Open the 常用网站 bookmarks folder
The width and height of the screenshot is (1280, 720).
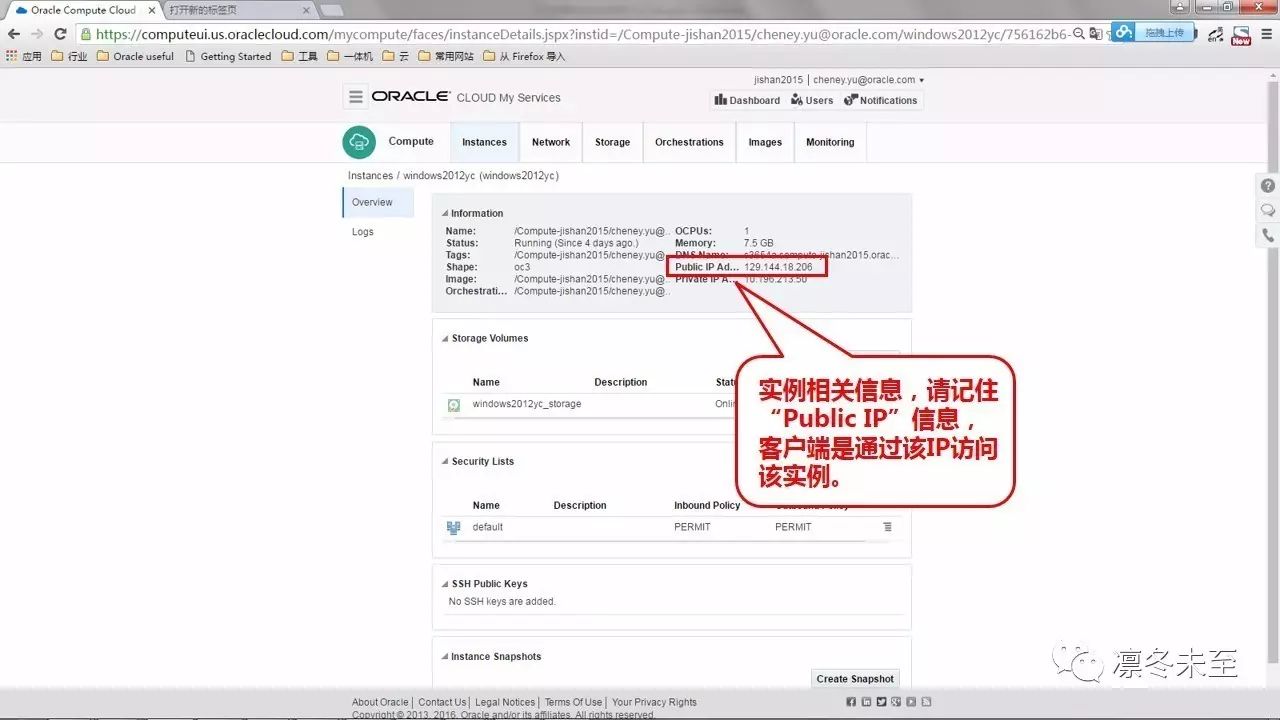point(445,56)
